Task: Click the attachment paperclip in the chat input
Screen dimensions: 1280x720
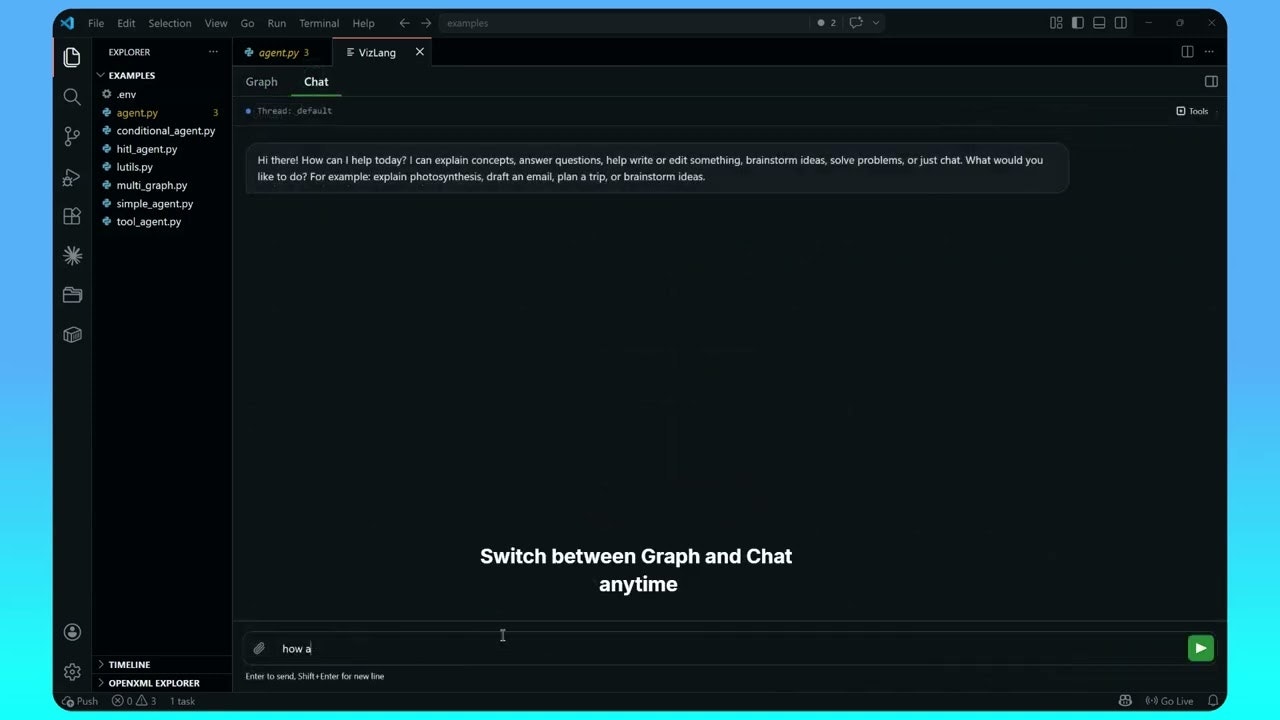Action: (x=259, y=648)
